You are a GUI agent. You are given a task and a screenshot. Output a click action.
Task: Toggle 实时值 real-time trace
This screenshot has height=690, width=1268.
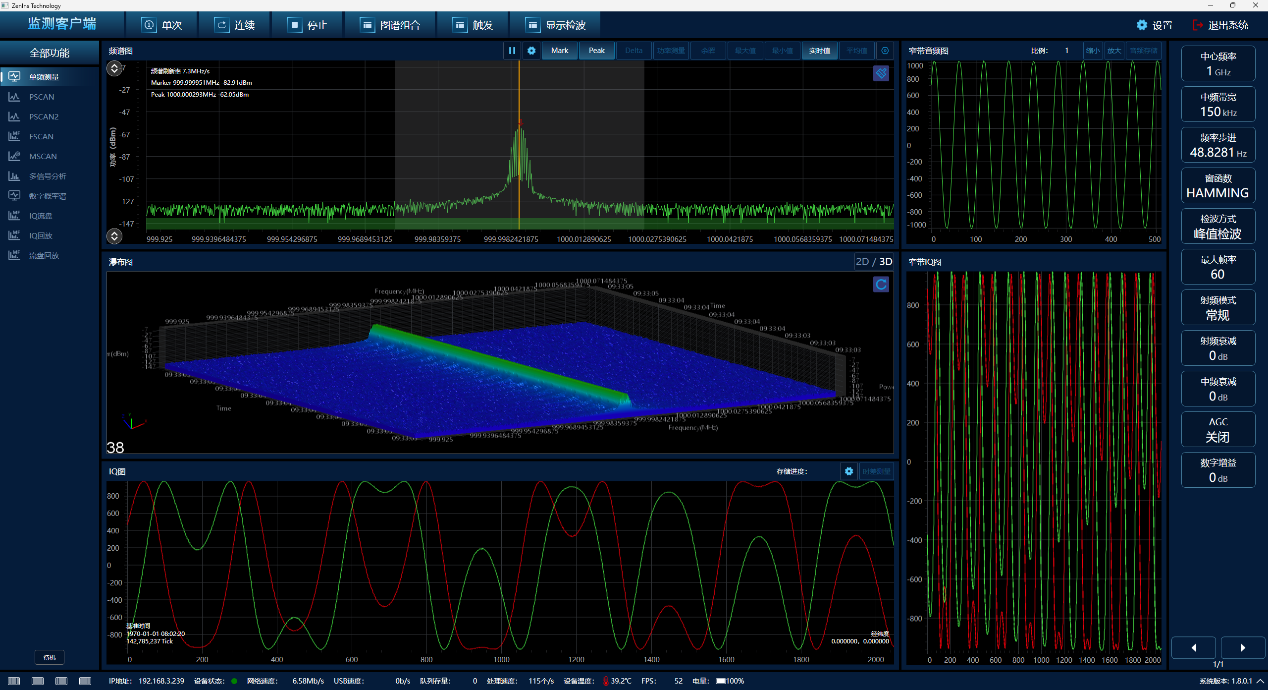(820, 50)
